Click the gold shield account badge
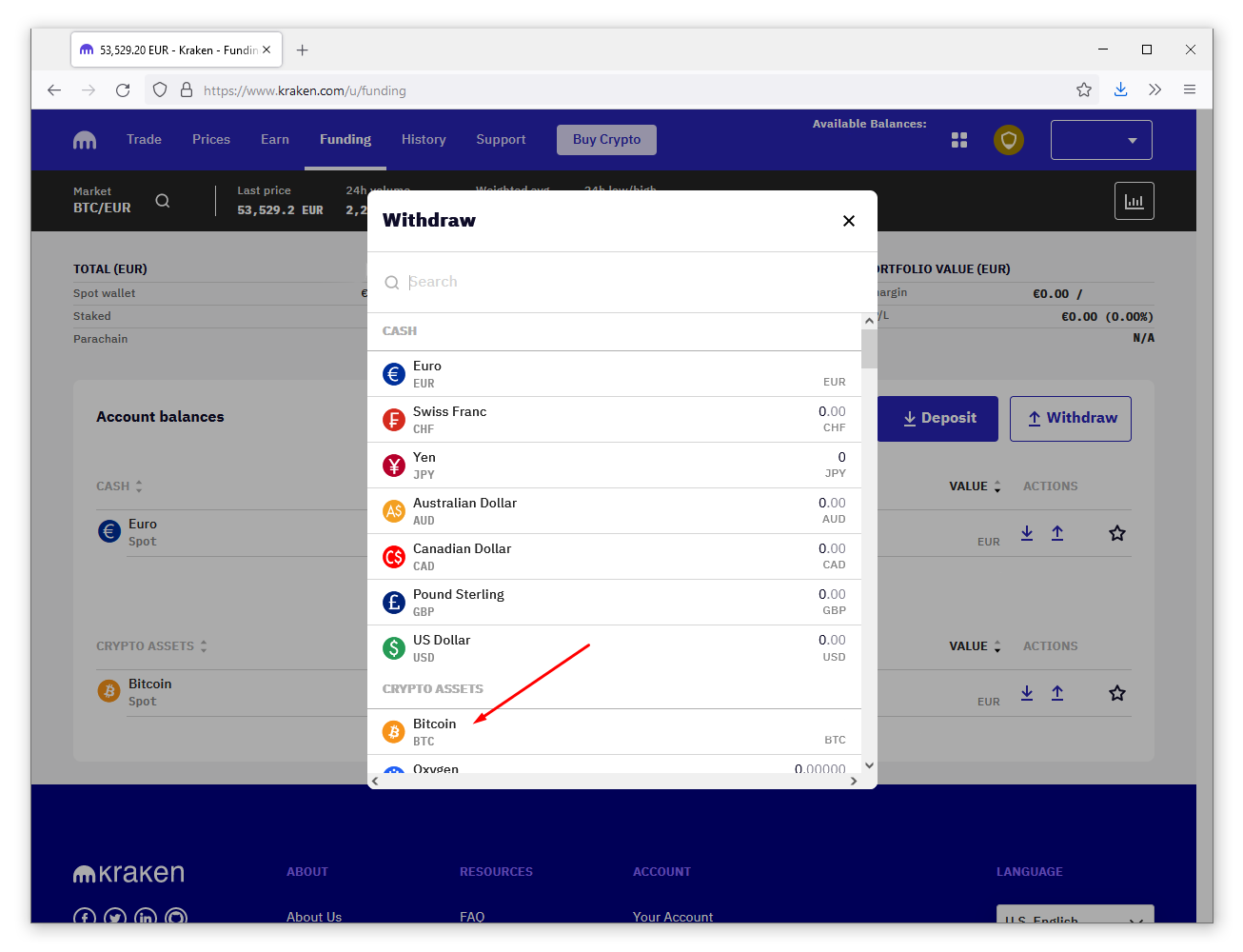This screenshot has height=952, width=1243. 1009,140
